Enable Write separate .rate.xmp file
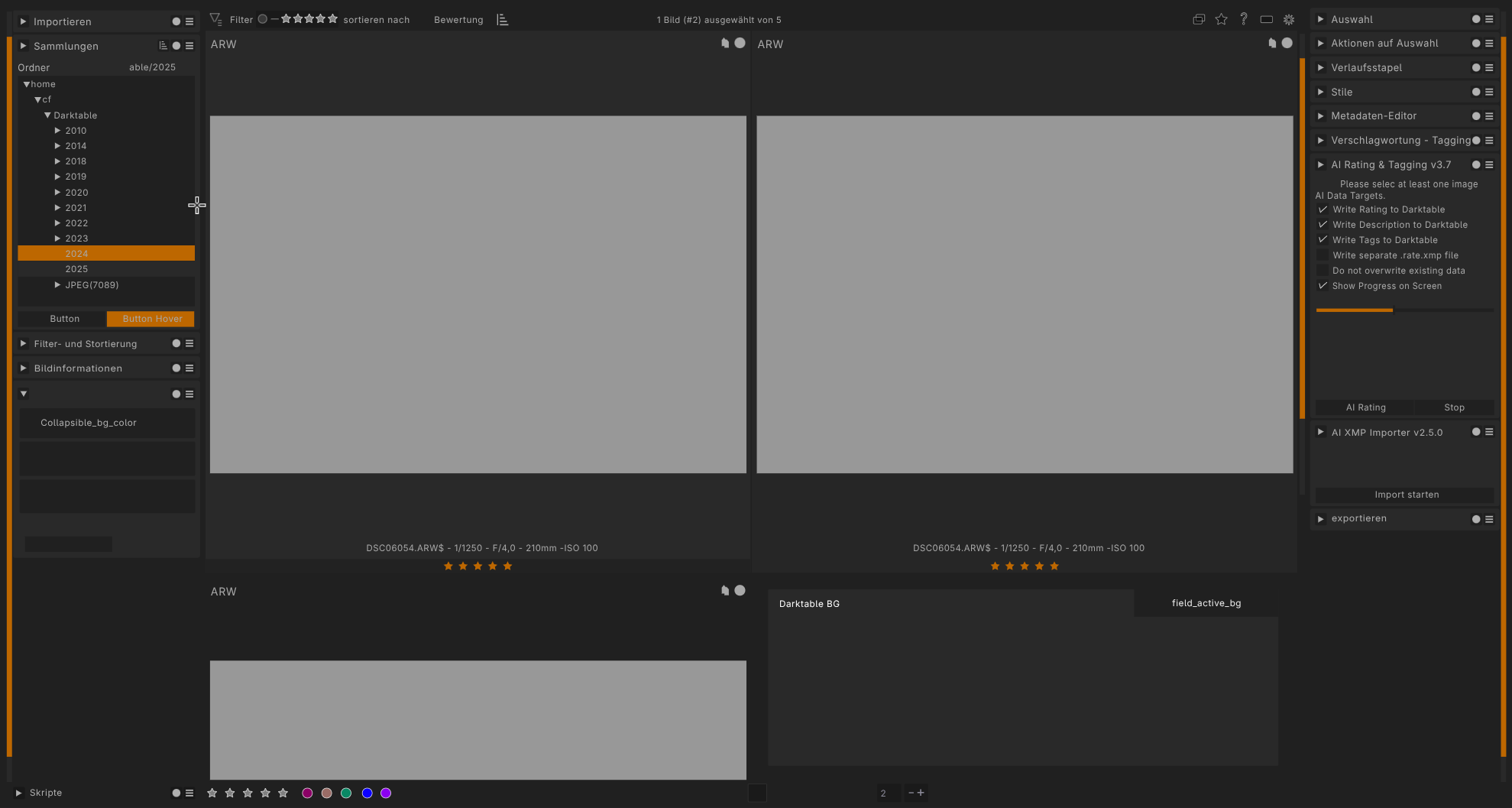This screenshot has height=808, width=1512. [x=1323, y=255]
